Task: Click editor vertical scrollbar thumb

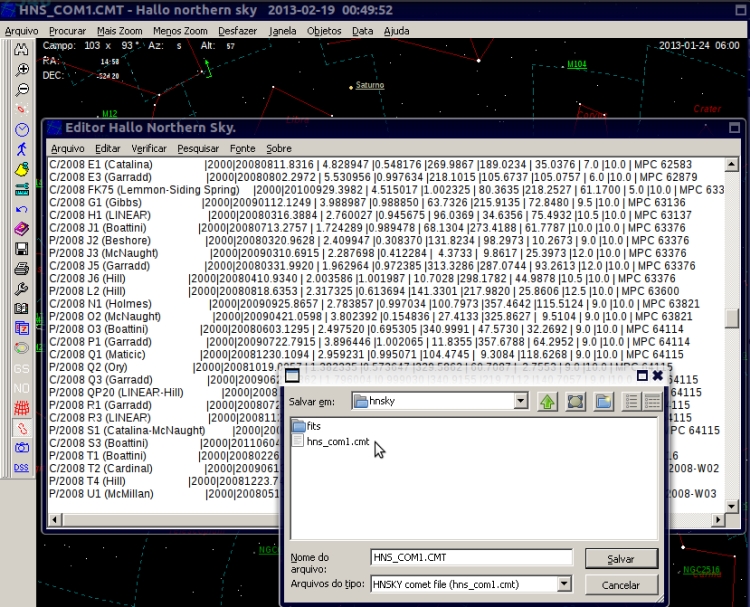Action: pyautogui.click(x=731, y=318)
